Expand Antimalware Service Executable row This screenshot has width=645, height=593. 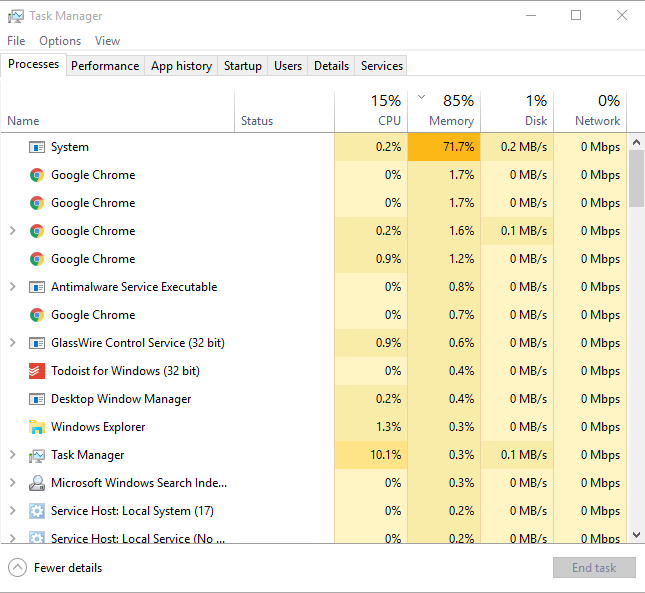pos(12,287)
